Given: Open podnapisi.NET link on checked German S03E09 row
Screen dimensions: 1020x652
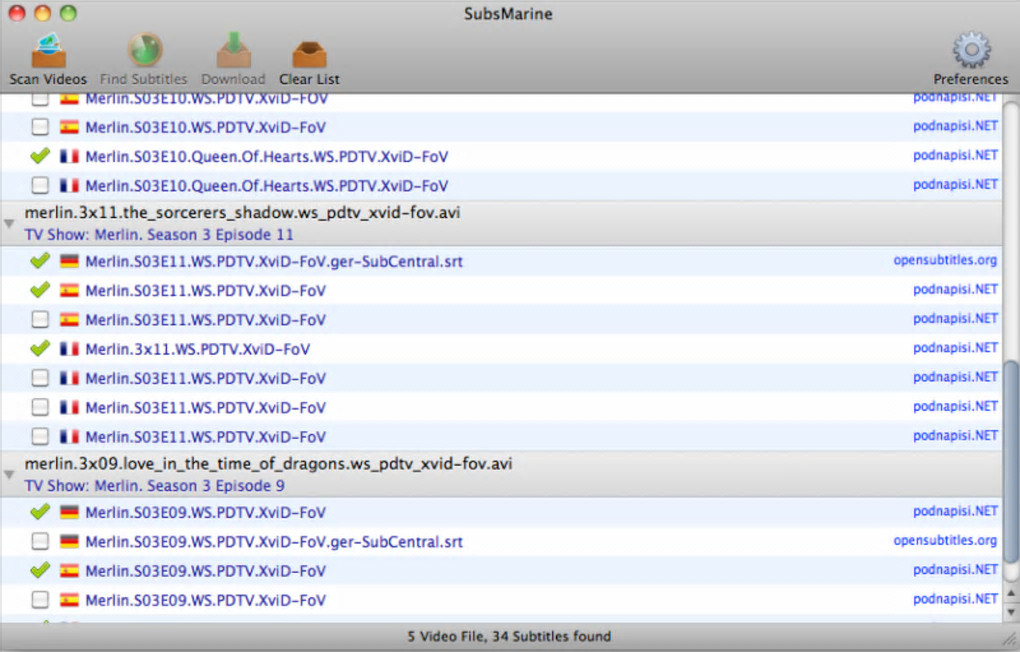Looking at the screenshot, I should point(955,511).
